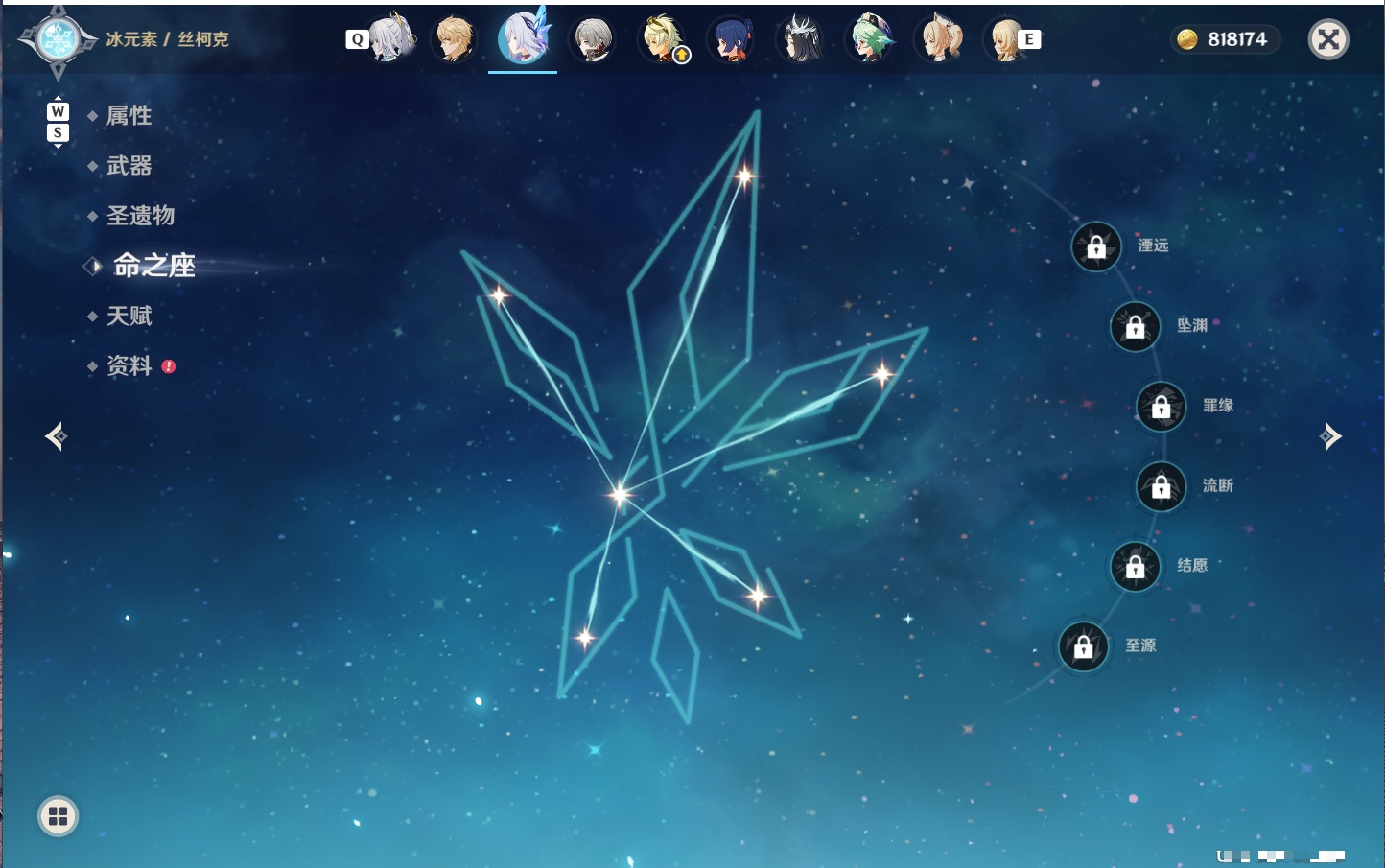Select the white-haired character portrait beside Q
Screen dimensions: 1385x868
click(392, 39)
